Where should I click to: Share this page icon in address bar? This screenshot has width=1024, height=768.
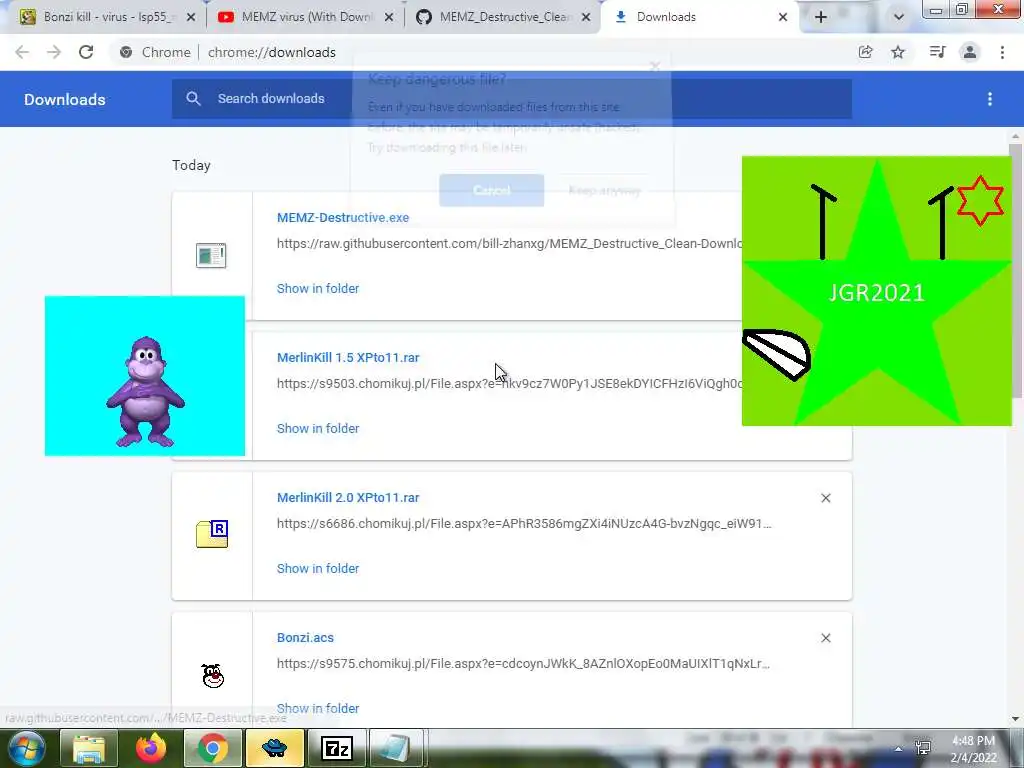[x=865, y=52]
